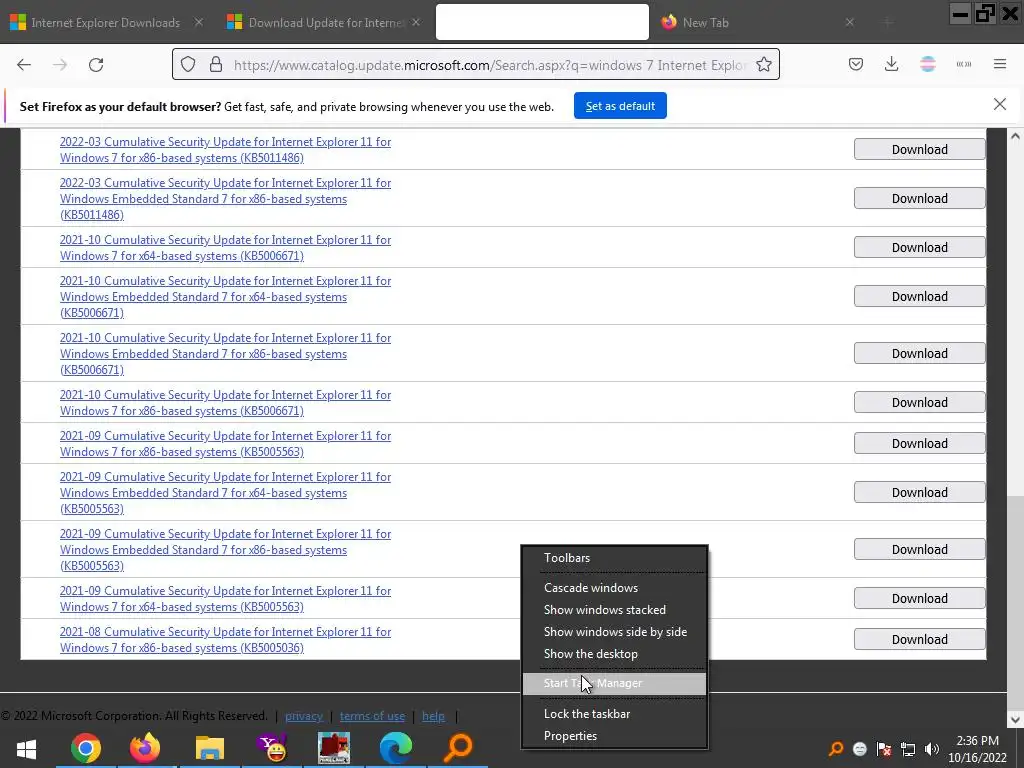Open the help footer link
This screenshot has width=1024, height=768.
tap(433, 716)
